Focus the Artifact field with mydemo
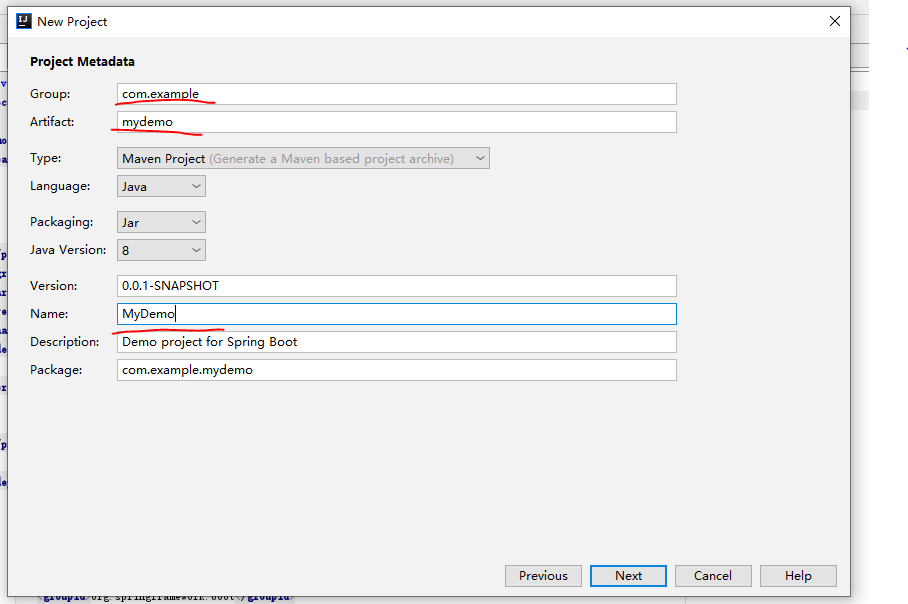The width and height of the screenshot is (908, 604). coord(397,122)
